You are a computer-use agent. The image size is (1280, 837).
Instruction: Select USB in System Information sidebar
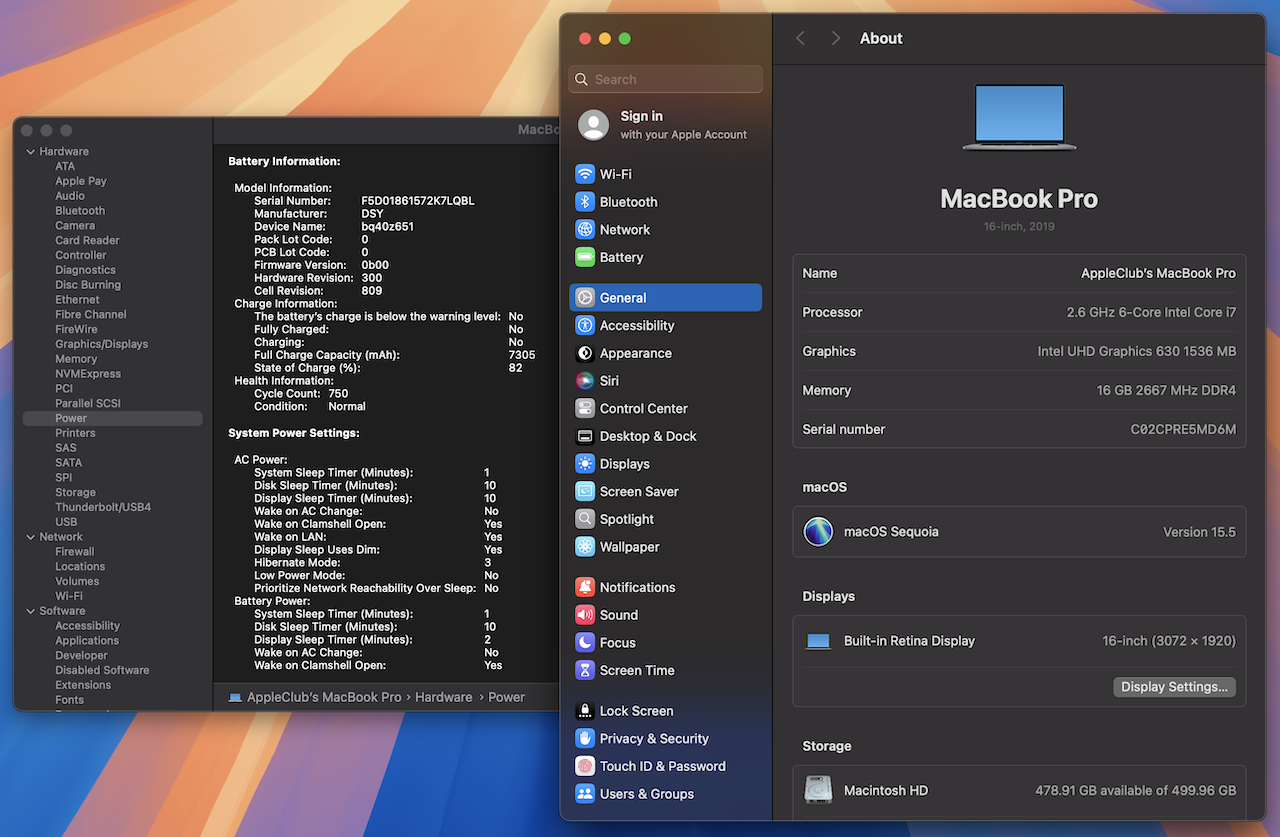point(66,522)
